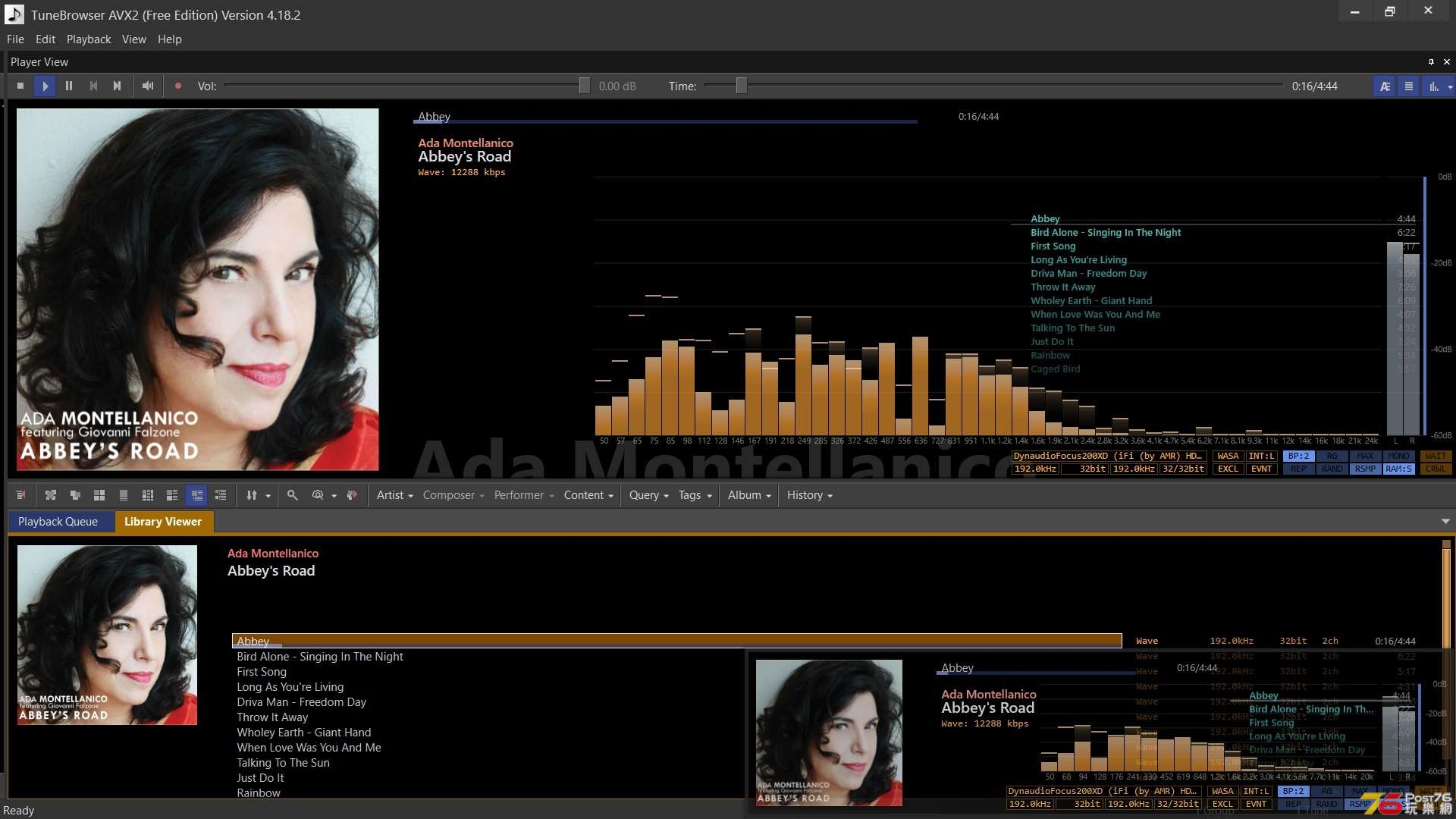Click the stacked covers view icon
The height and width of the screenshot is (819, 1456).
click(x=75, y=495)
